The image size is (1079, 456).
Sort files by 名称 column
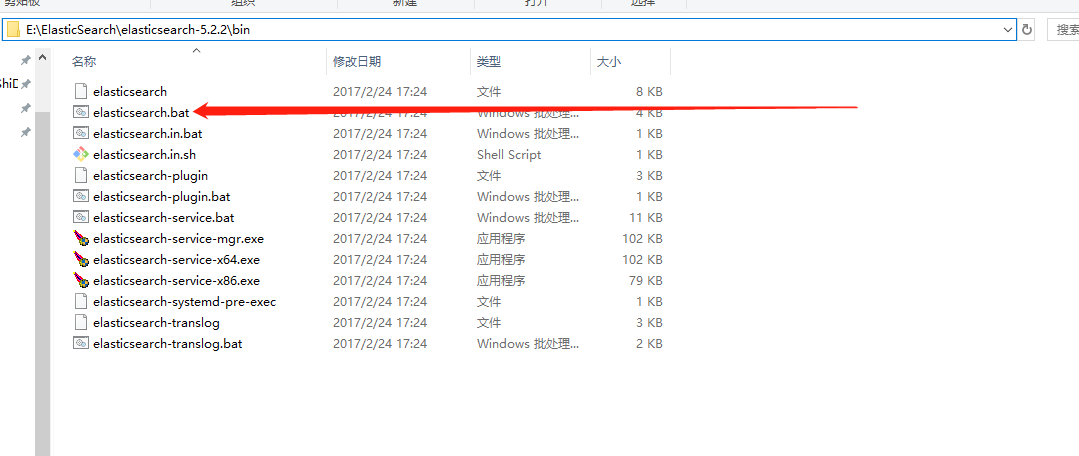tap(84, 61)
